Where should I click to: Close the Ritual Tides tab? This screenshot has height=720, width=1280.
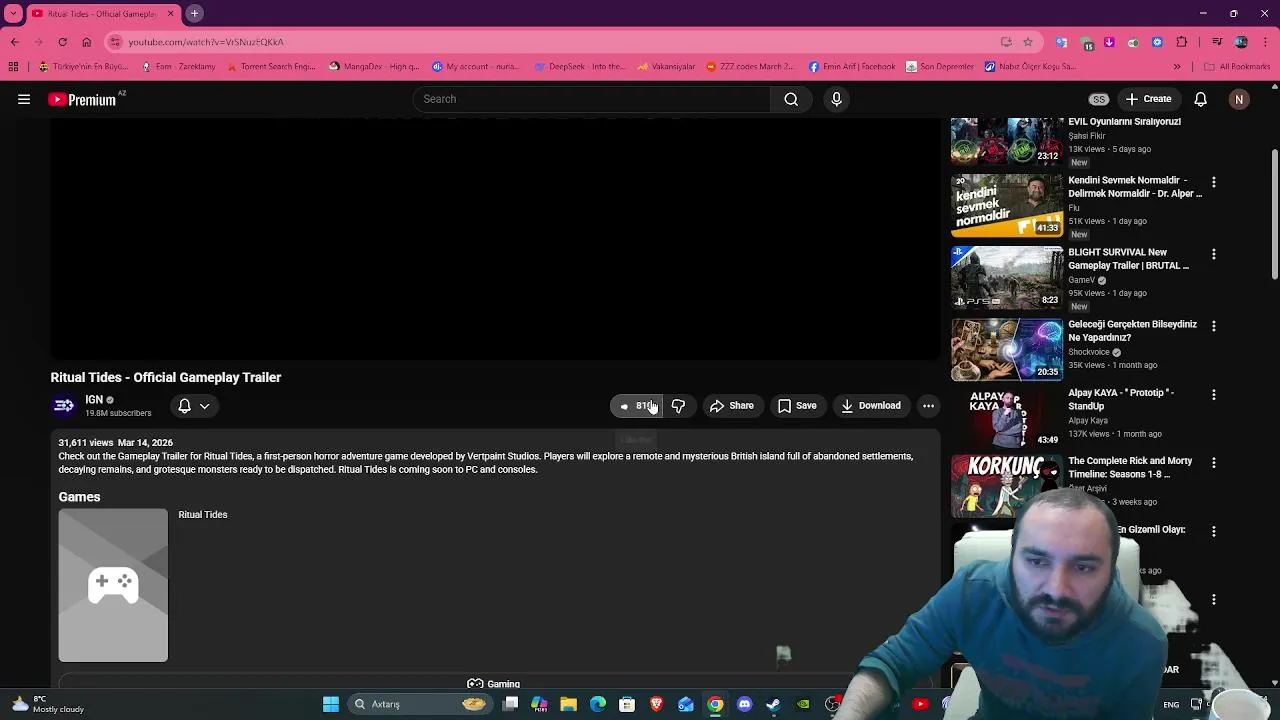coord(170,14)
